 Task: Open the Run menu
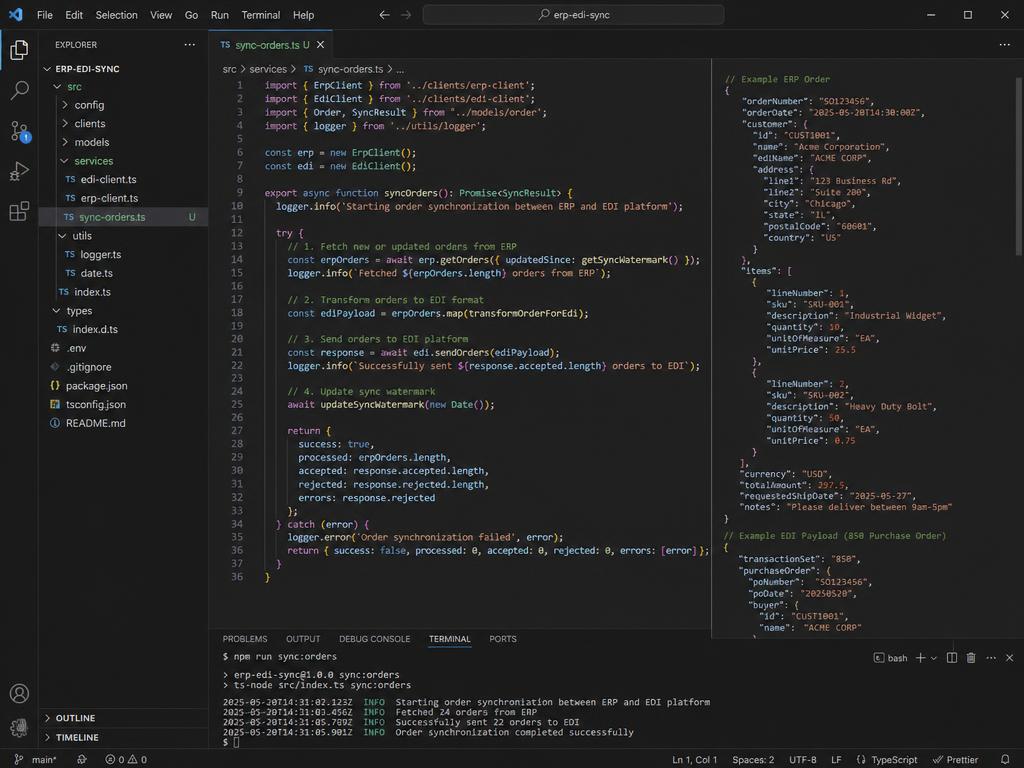point(219,14)
